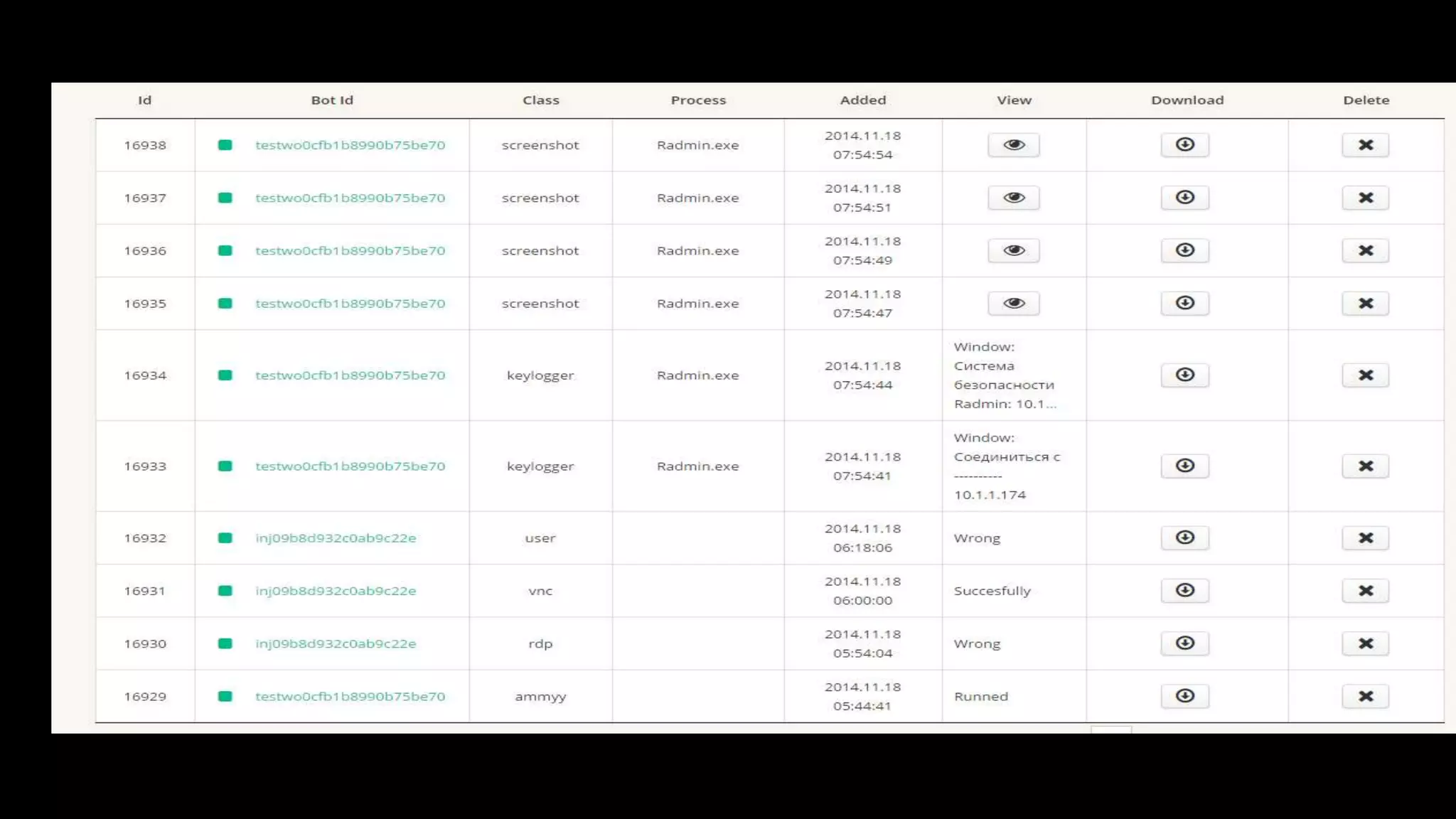Download record 16936 screenshot
The width and height of the screenshot is (1456, 819).
pyautogui.click(x=1184, y=250)
